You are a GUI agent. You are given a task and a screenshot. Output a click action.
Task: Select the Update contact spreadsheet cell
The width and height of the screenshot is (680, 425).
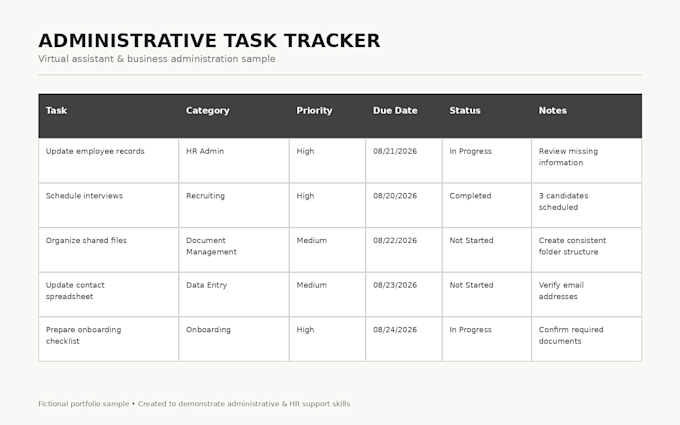tap(108, 294)
